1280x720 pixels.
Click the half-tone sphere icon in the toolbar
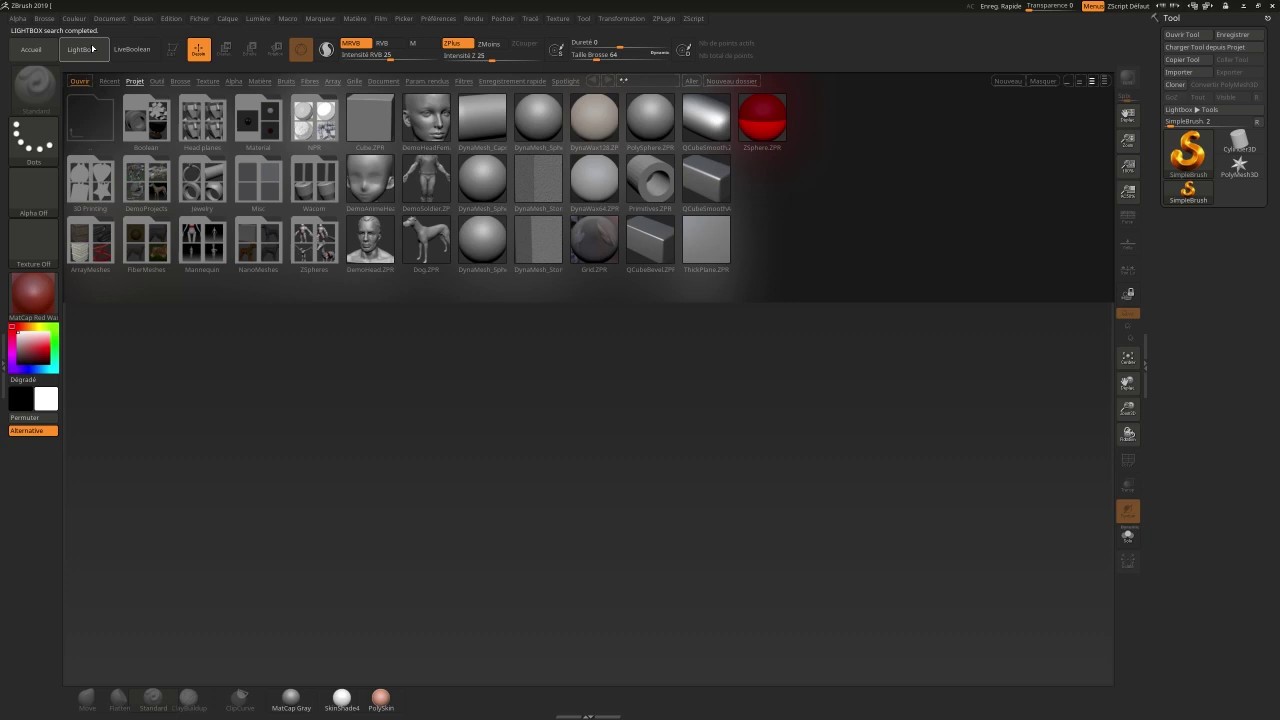coord(326,50)
